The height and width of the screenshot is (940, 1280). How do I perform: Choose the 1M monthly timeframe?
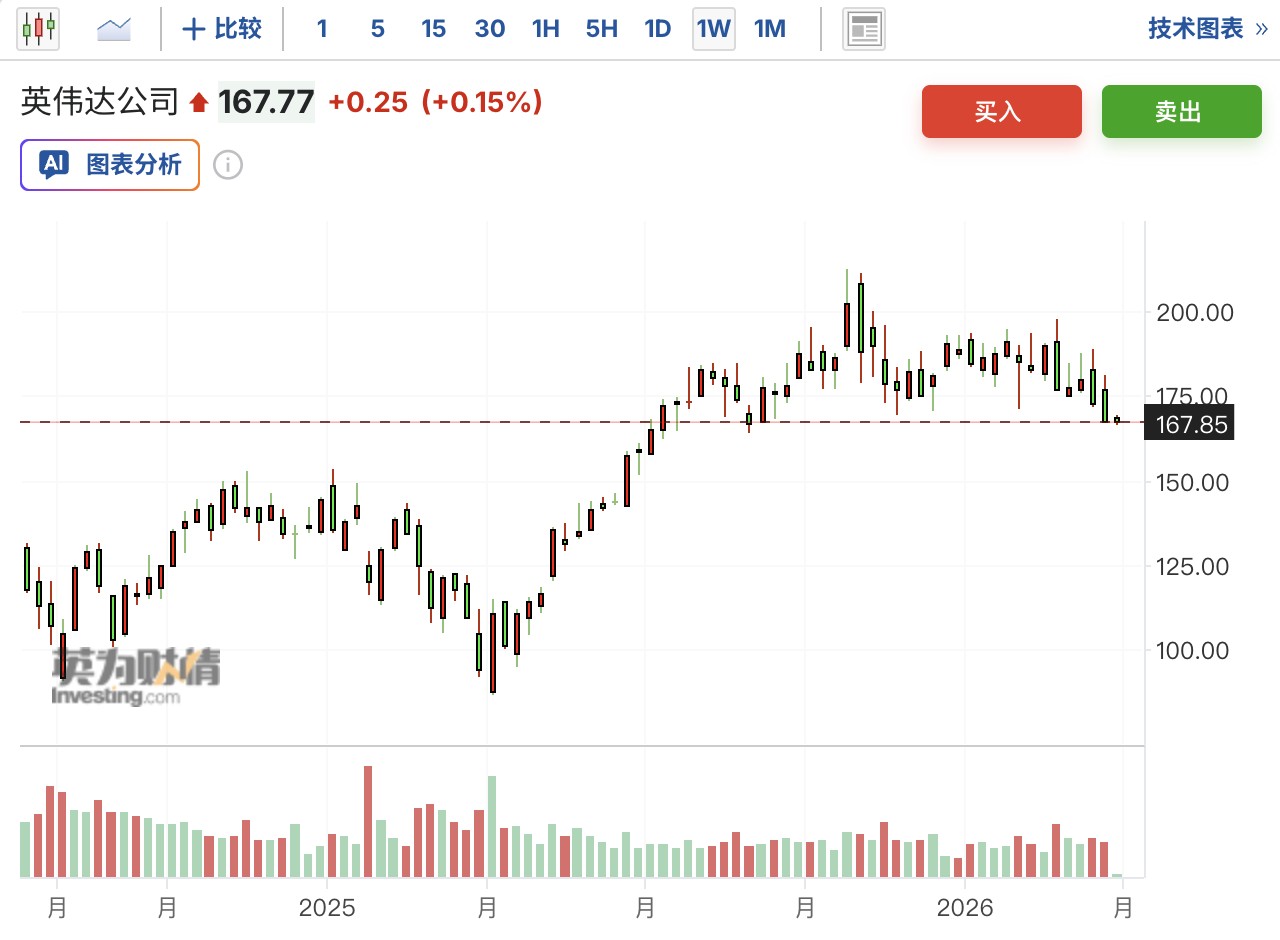pos(770,29)
